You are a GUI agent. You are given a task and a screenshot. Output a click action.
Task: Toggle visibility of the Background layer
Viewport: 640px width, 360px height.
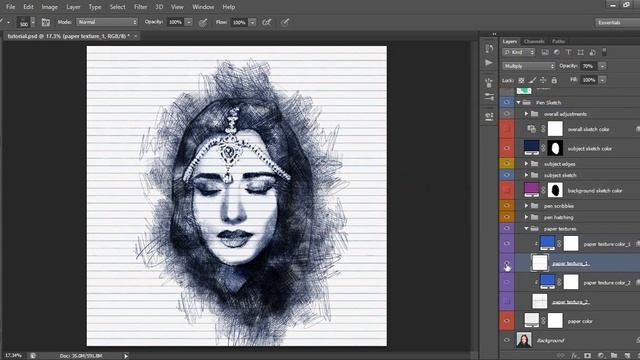click(507, 340)
